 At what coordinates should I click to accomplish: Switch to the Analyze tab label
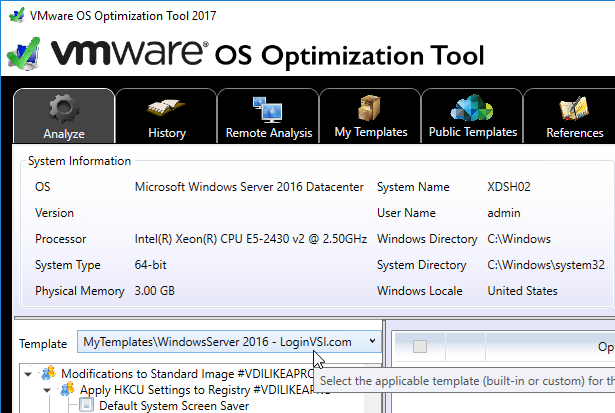(x=64, y=134)
